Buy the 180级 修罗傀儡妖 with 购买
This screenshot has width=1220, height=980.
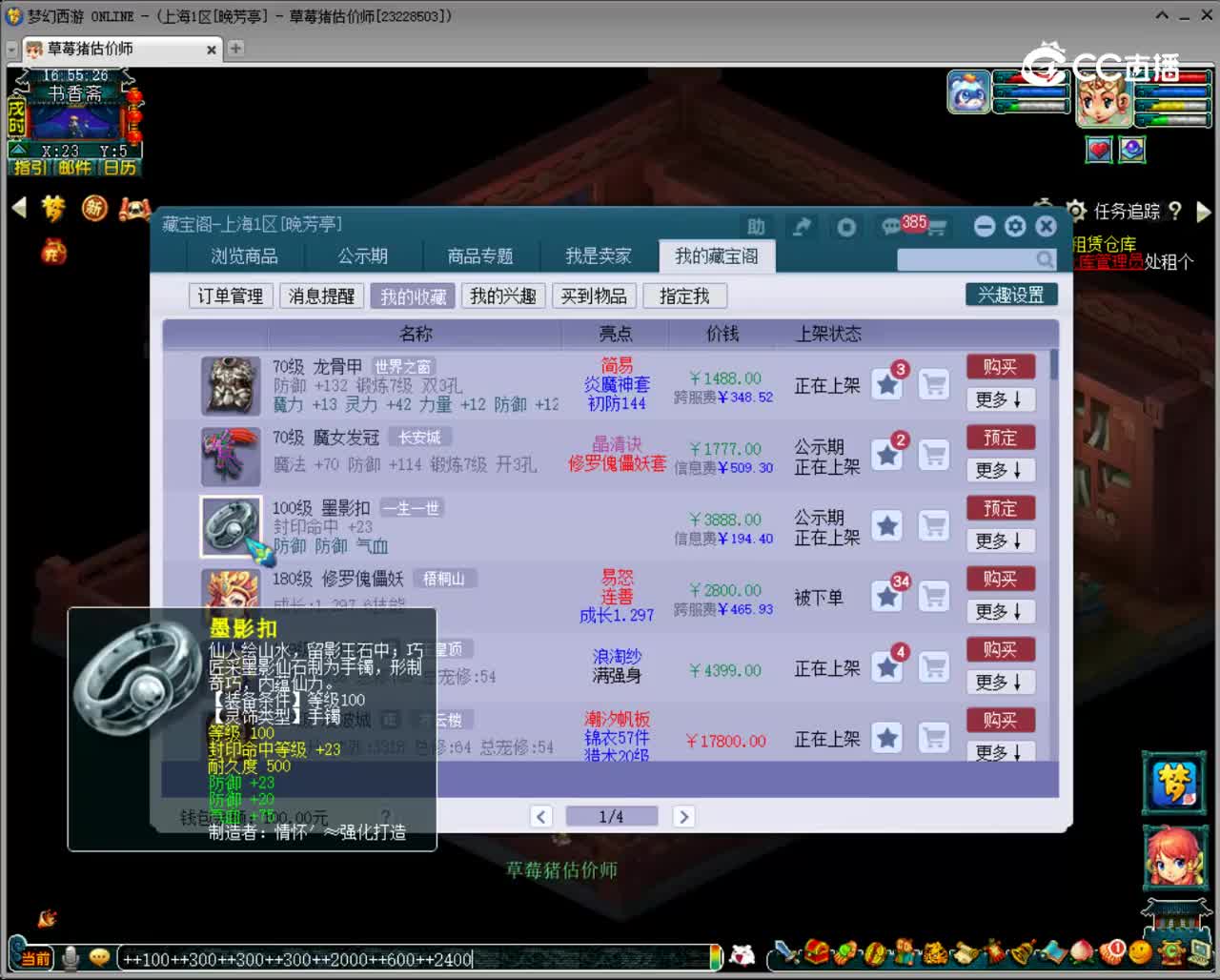click(999, 579)
